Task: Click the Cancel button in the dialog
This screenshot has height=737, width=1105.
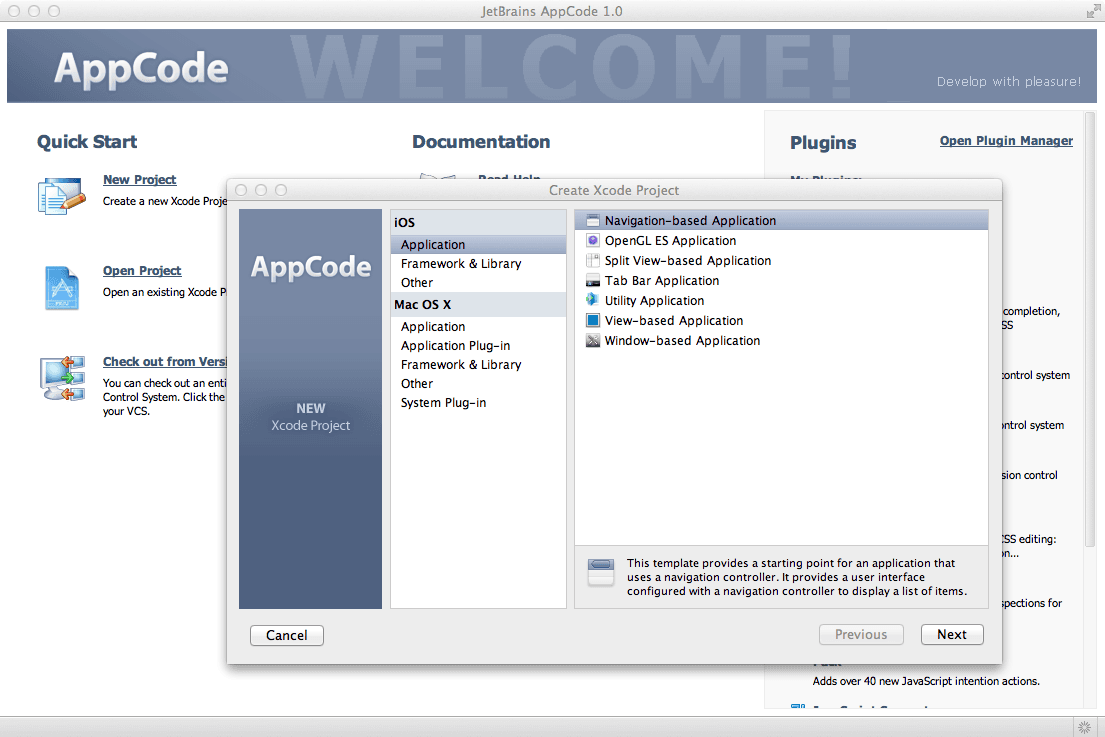Action: click(x=287, y=636)
